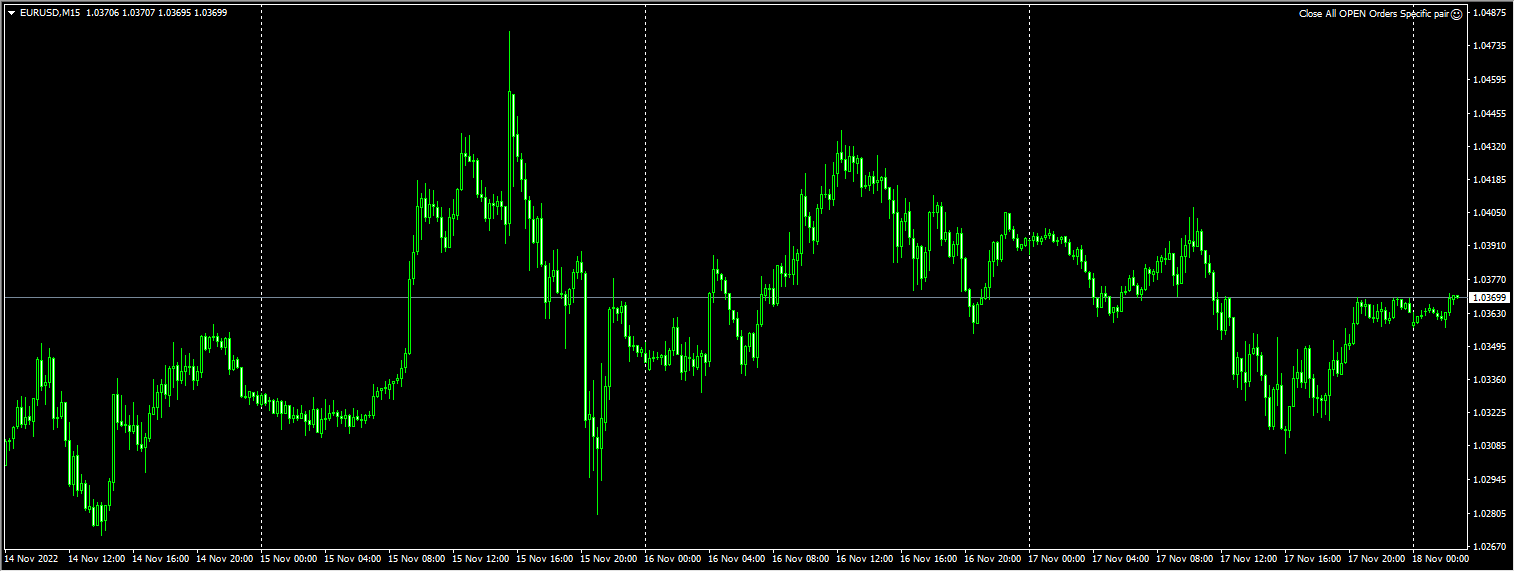Viewport: 1515px width, 572px height.
Task: Click the 16 Nov 12:00 time axis label
Action: click(866, 559)
